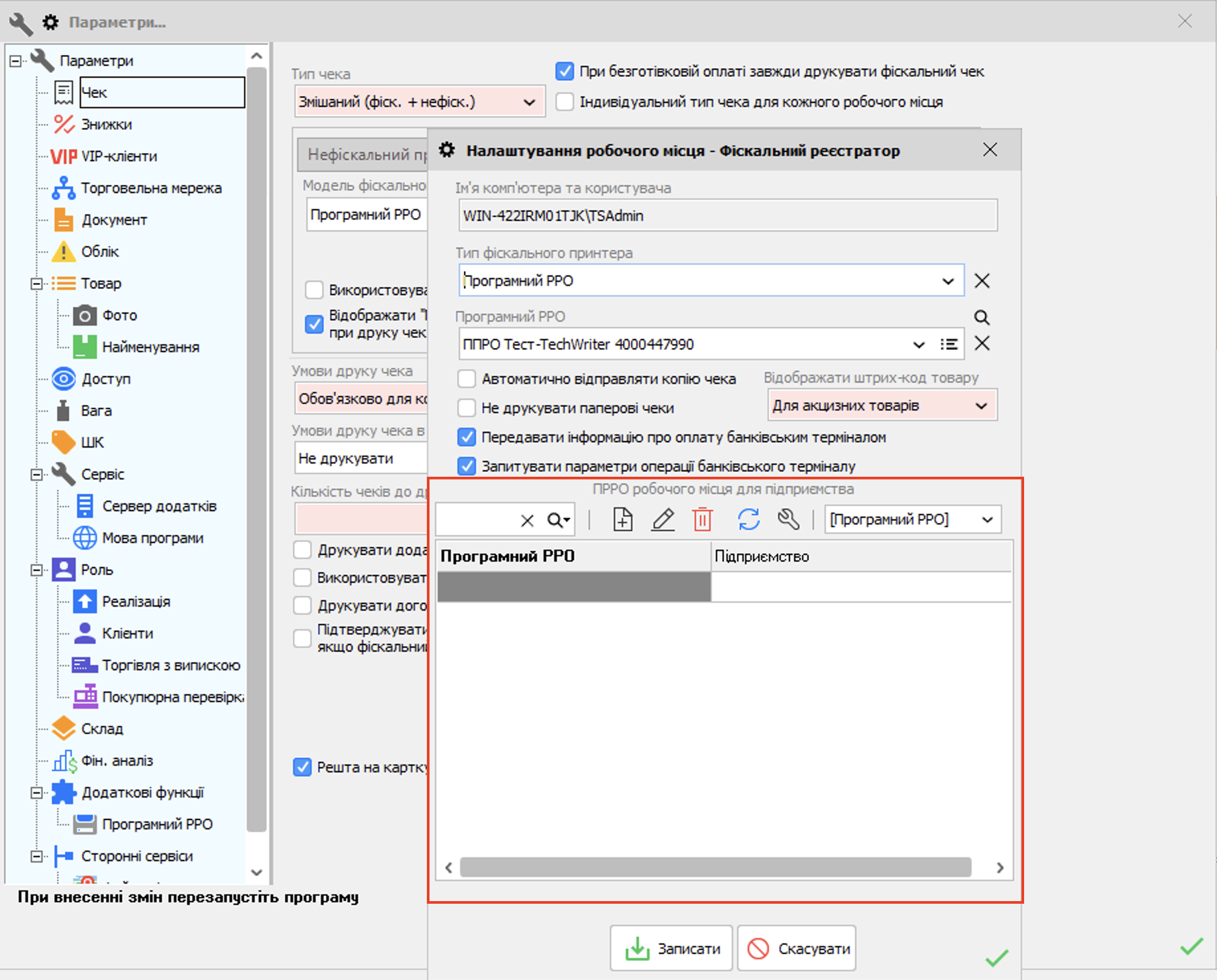Enable 'Не друкувати паперові чеки' checkbox
Viewport: 1217px width, 980px height.
(x=467, y=408)
